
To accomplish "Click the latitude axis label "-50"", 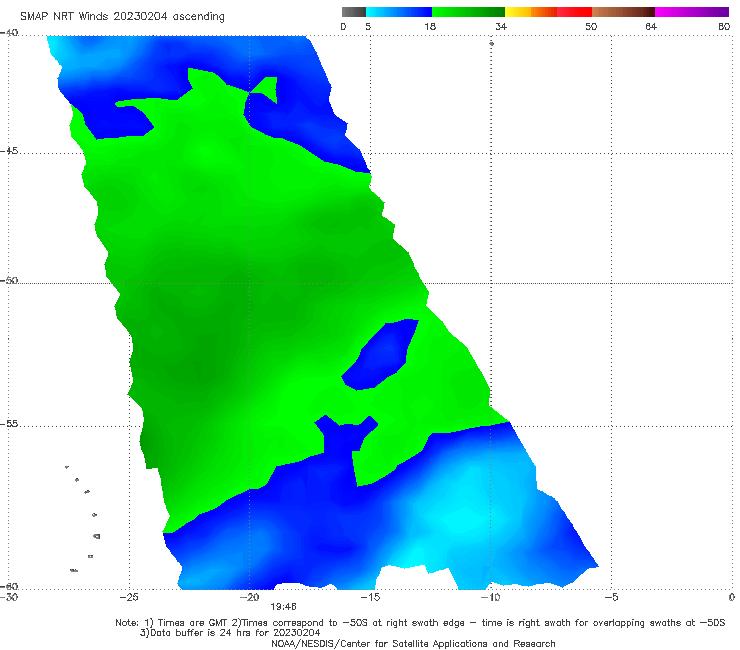I will (9, 280).
